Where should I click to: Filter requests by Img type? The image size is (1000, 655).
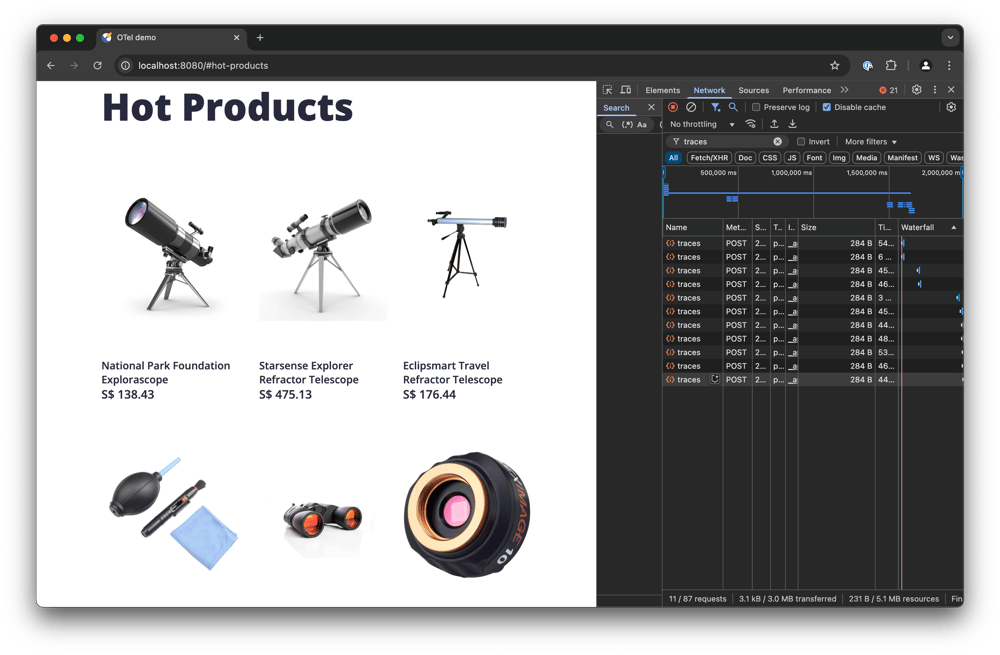point(839,158)
